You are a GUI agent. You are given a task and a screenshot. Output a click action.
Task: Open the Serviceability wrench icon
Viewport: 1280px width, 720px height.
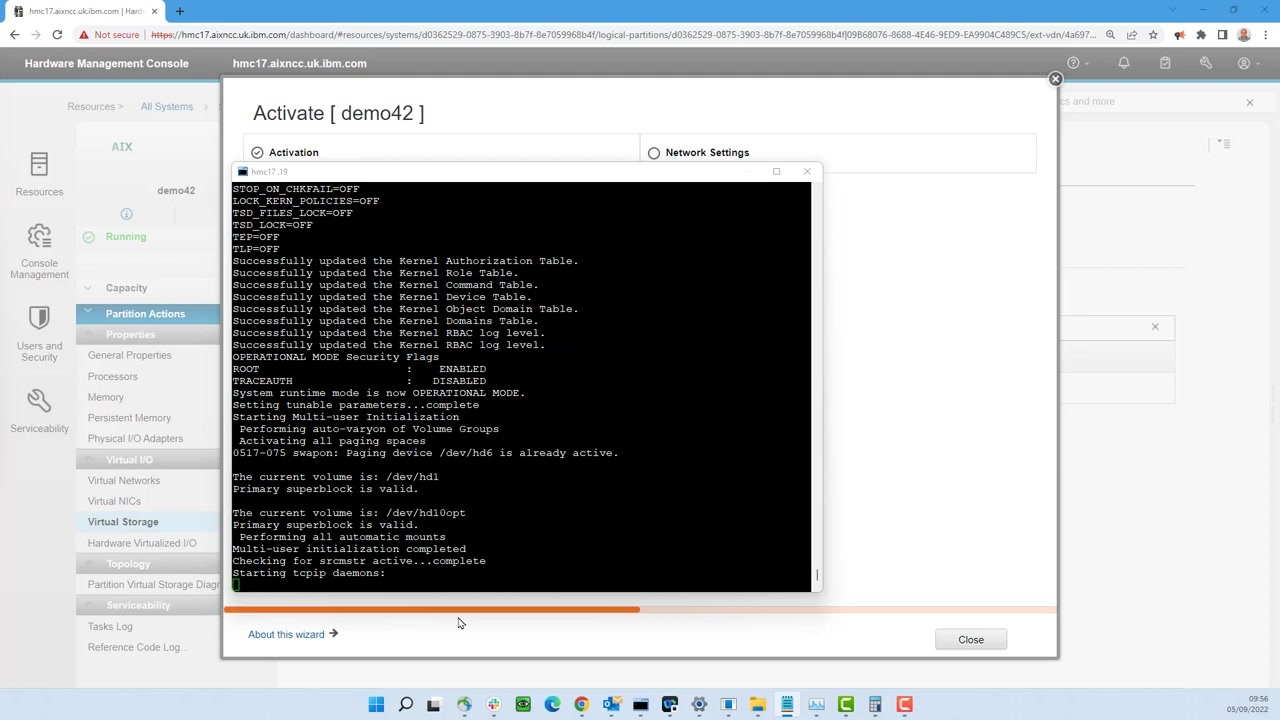tap(39, 401)
